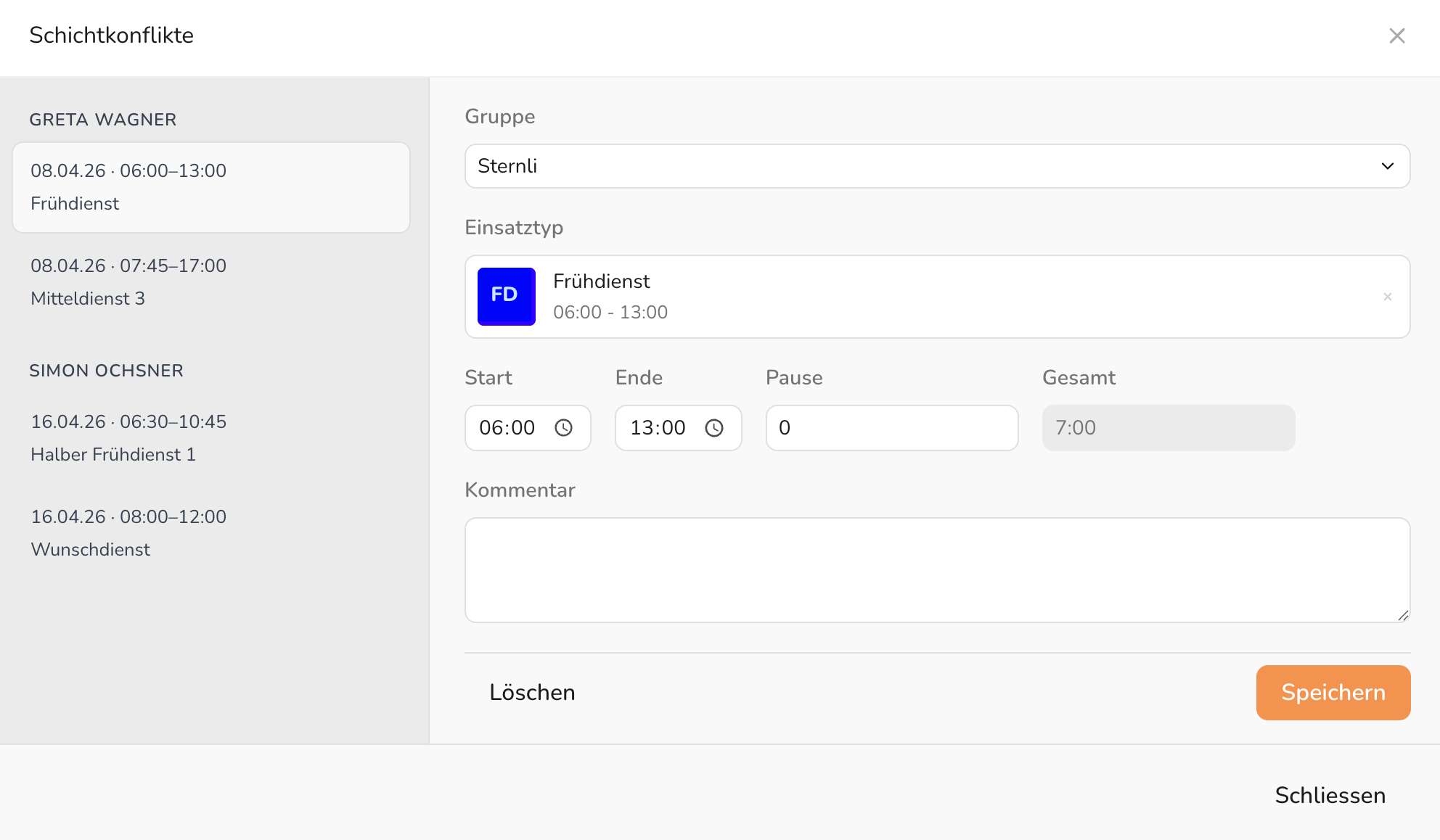1440x840 pixels.
Task: Close the Schichtkonflikte dialog with X
Action: tap(1396, 36)
